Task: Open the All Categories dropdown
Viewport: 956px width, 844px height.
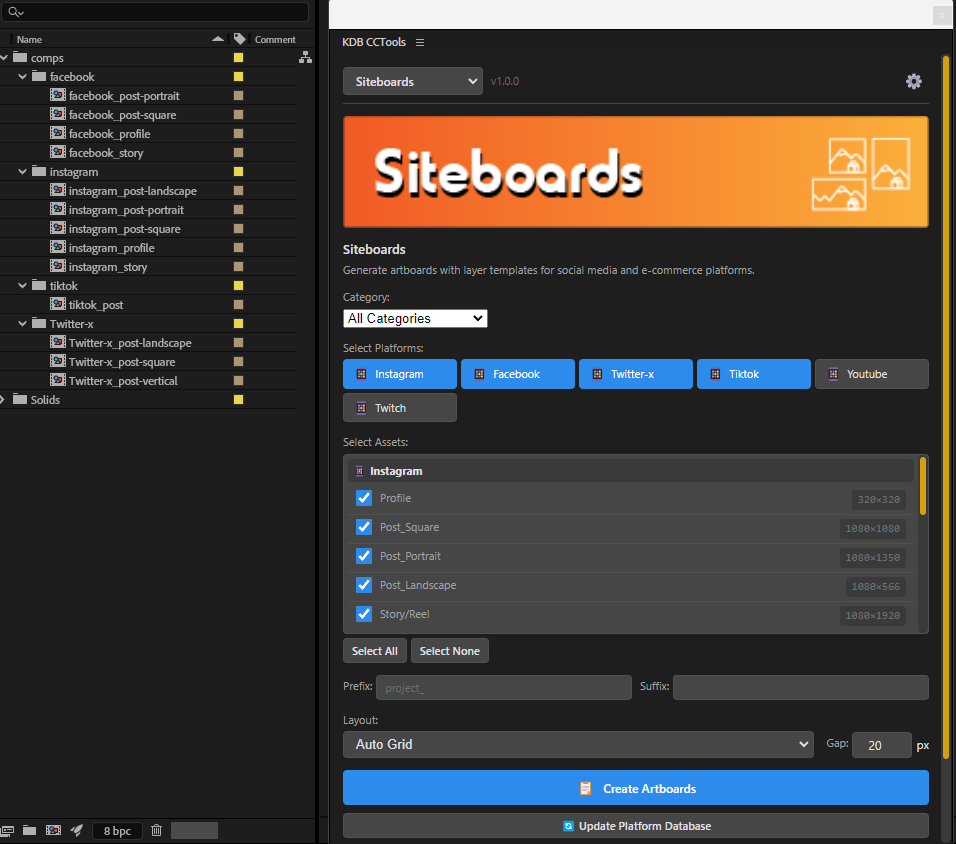Action: click(415, 318)
